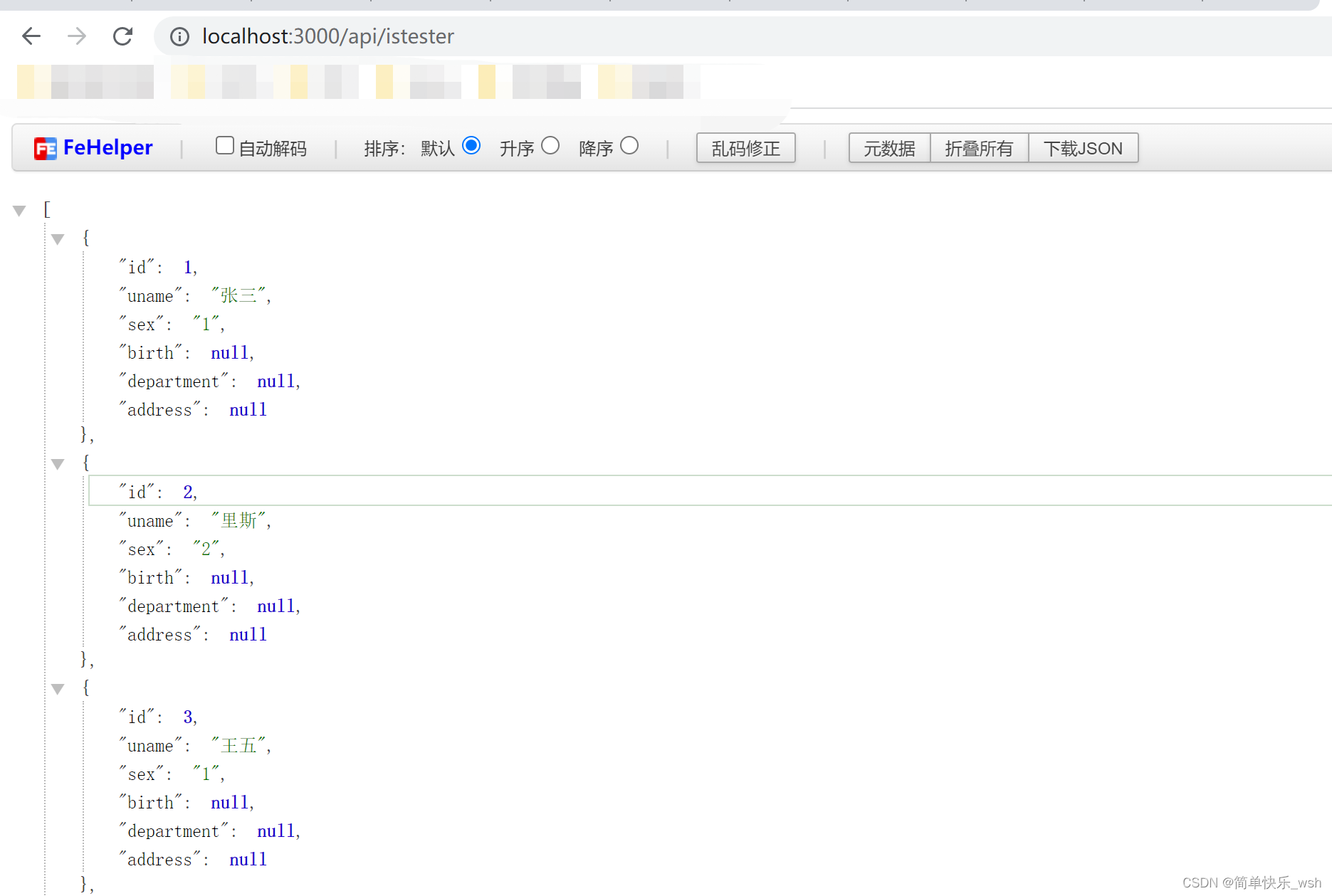The image size is (1332, 896).
Task: Select the "id": 2 highlighted row
Action: click(x=710, y=491)
